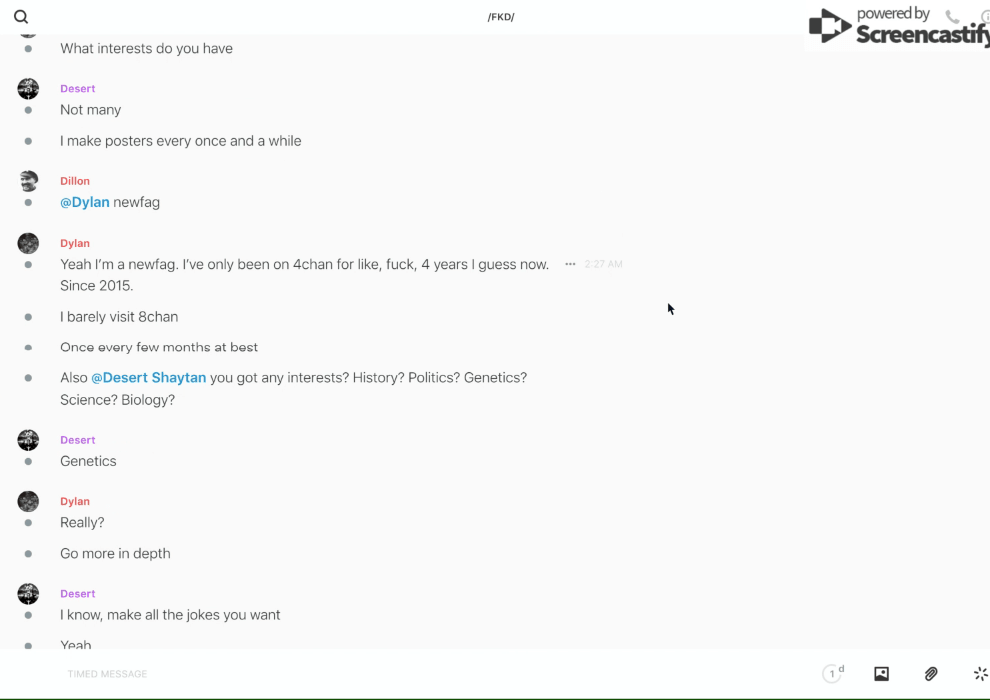Open Dillon's profile avatar
Screen dimensions: 990x700
pos(28,181)
